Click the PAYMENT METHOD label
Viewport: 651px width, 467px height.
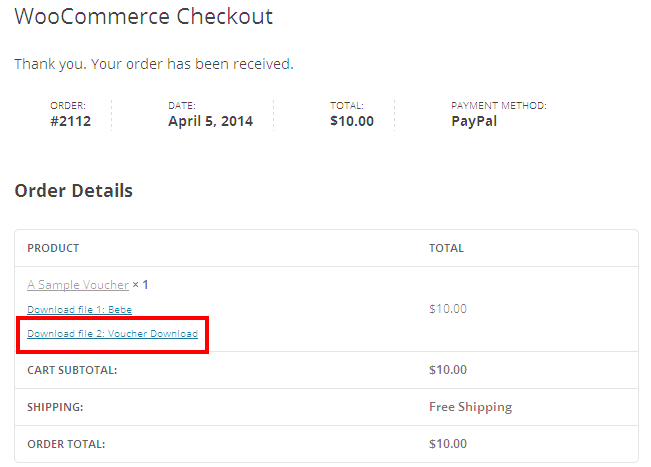[x=498, y=105]
